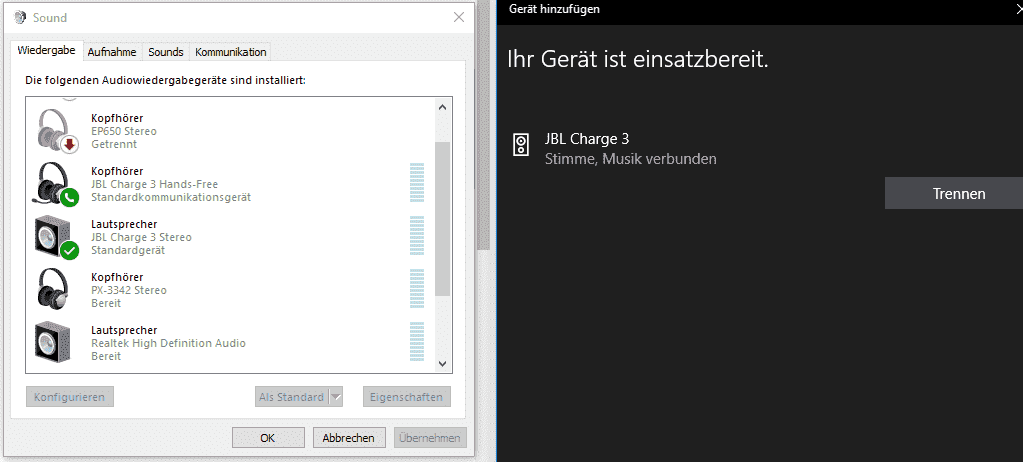The height and width of the screenshot is (462, 1023).
Task: Select the EP650 Stereo headphones icon
Action: [x=57, y=131]
